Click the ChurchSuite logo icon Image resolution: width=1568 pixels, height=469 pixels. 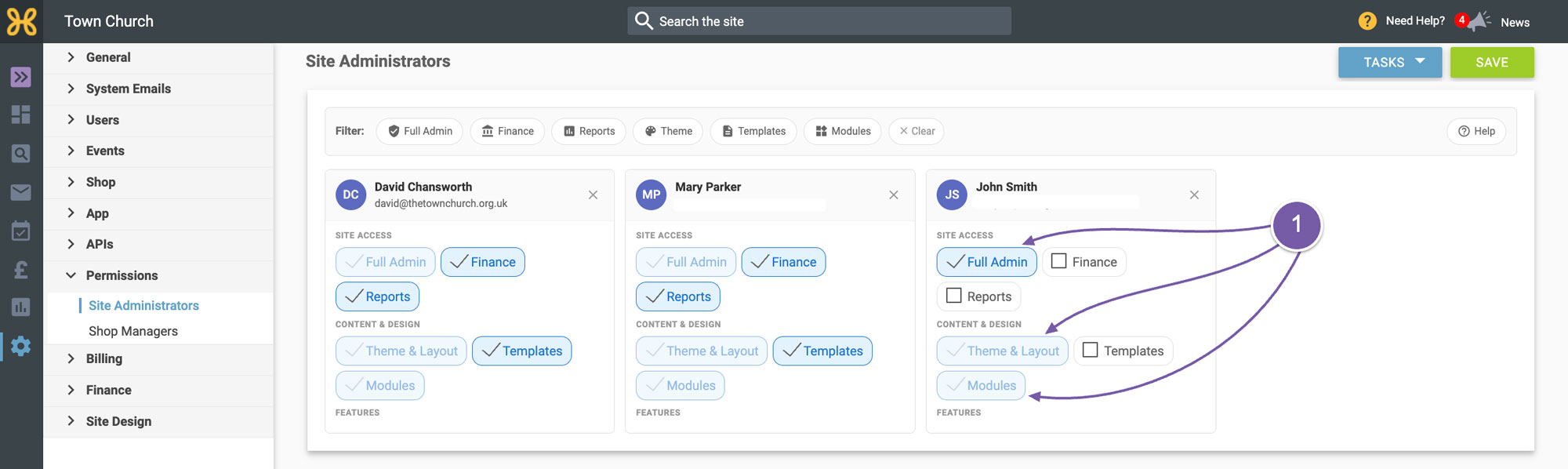click(x=21, y=21)
